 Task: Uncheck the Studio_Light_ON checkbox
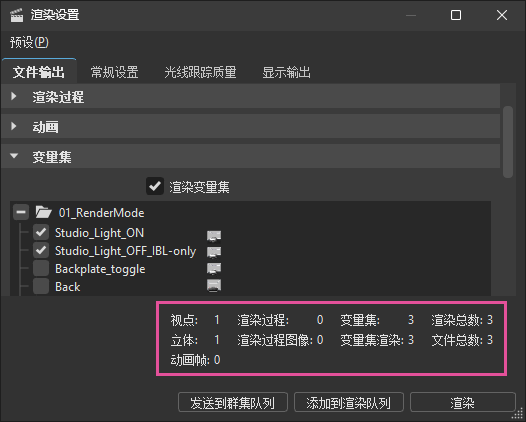click(x=41, y=232)
